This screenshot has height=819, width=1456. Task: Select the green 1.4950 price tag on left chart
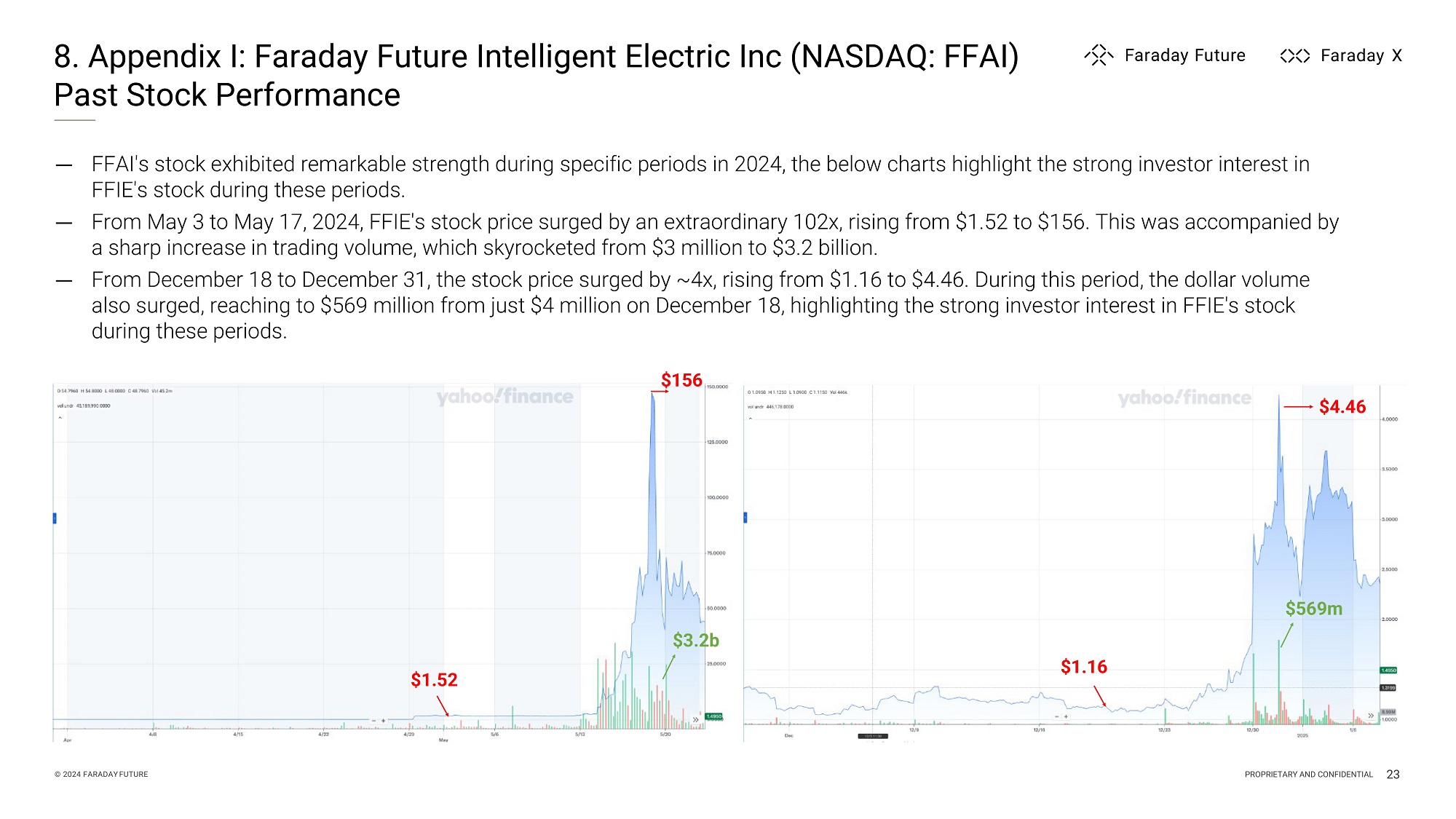713,716
